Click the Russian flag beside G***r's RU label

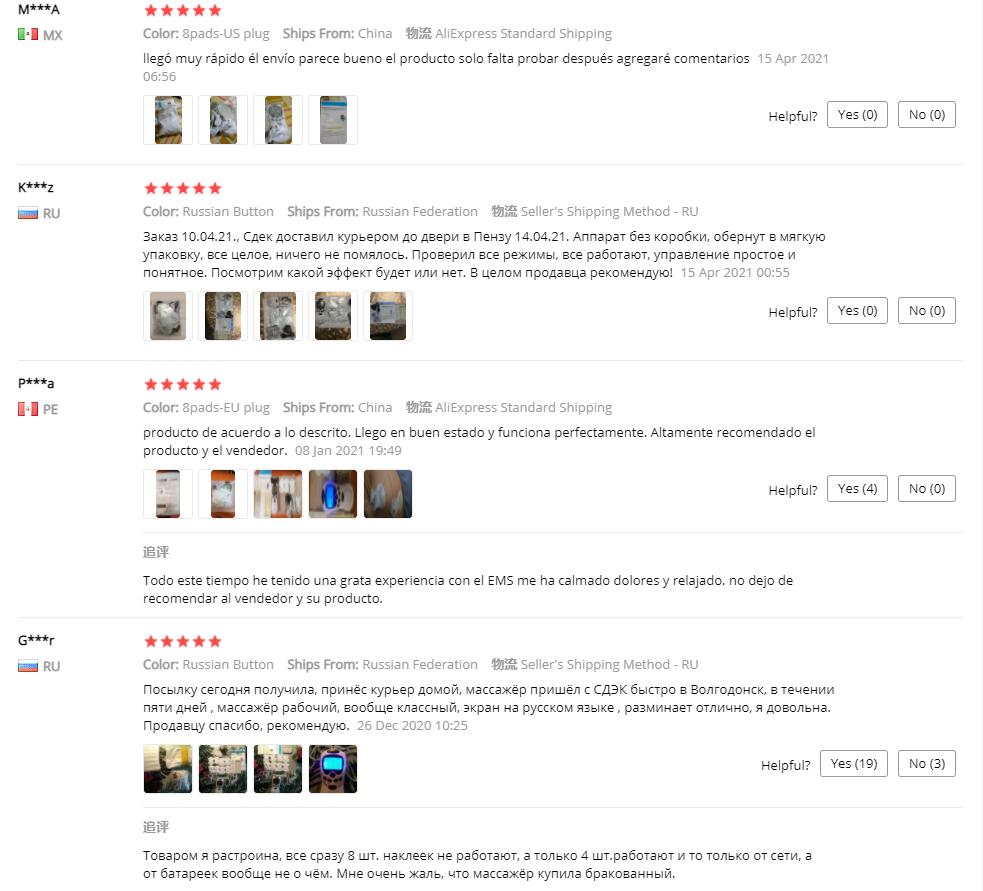[28, 666]
